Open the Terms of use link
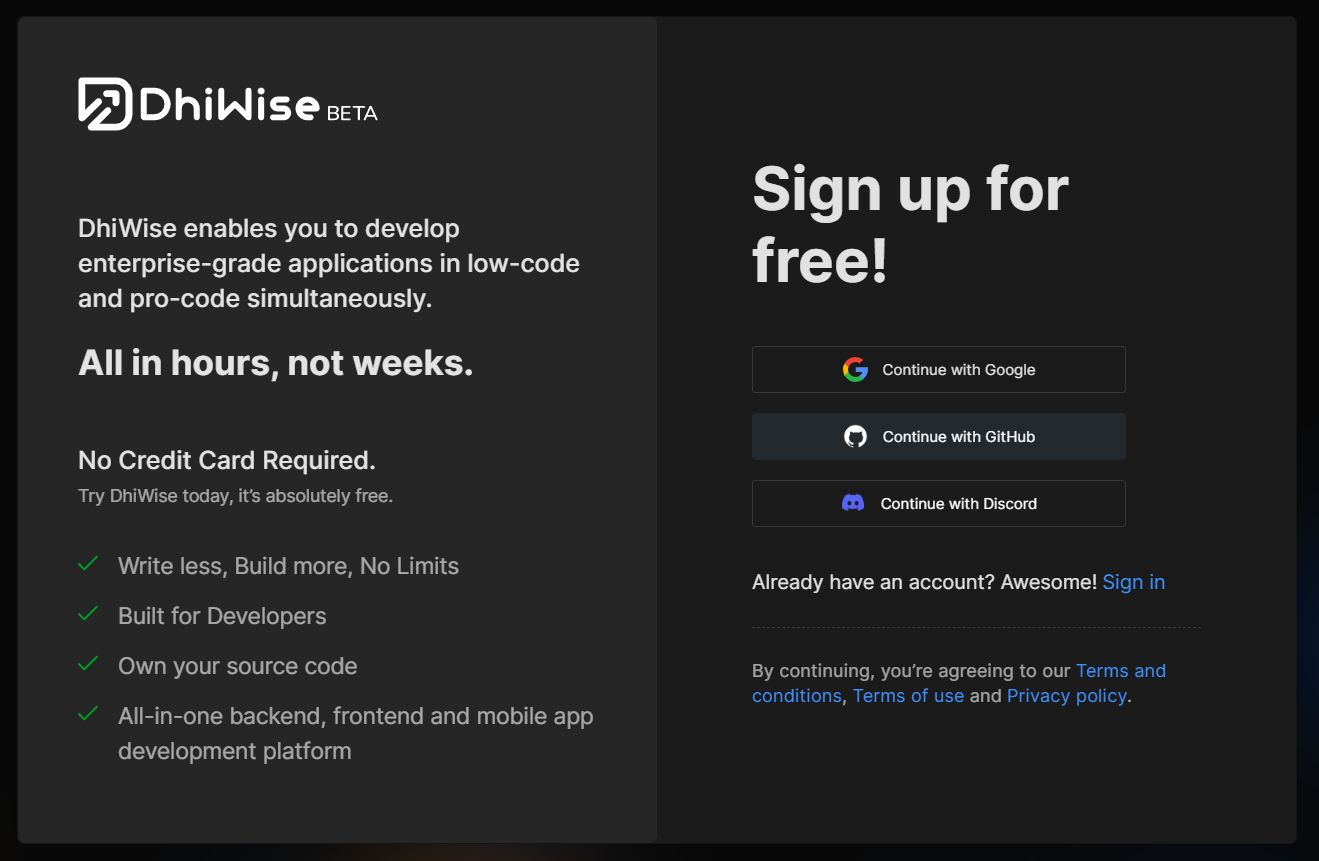The width and height of the screenshot is (1319, 861). pyautogui.click(x=908, y=695)
